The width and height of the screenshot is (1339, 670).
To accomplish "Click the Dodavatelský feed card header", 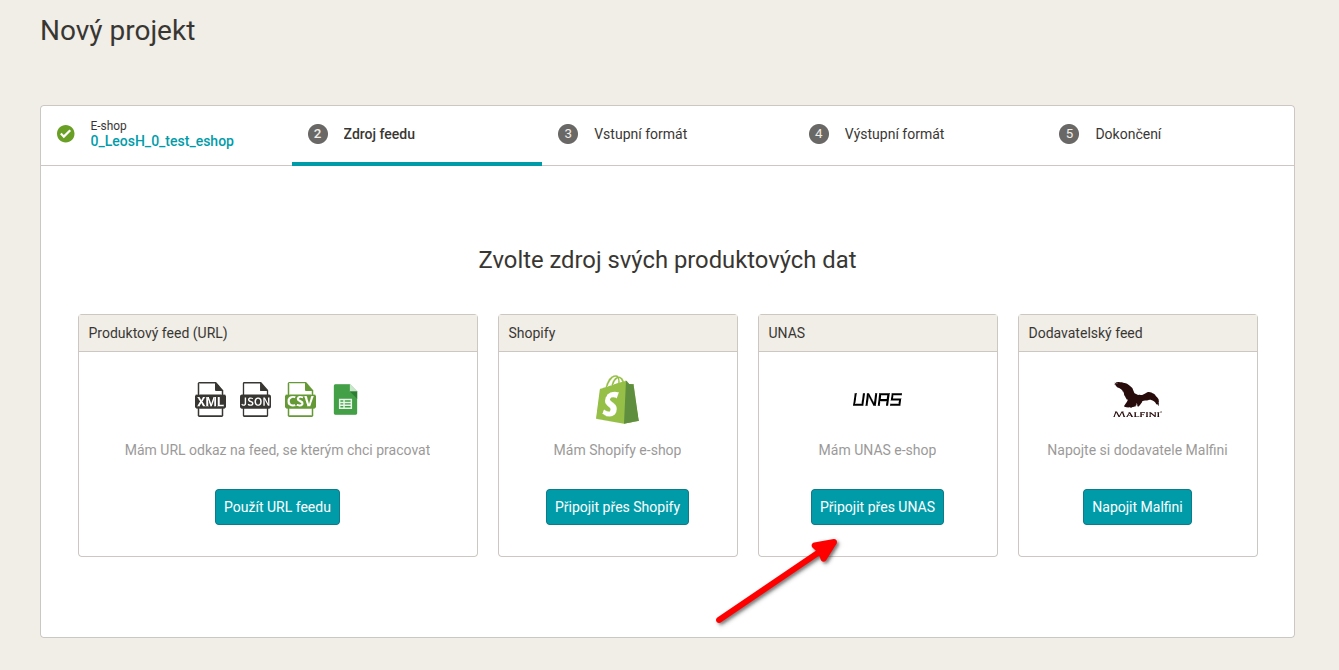I will tap(1137, 333).
